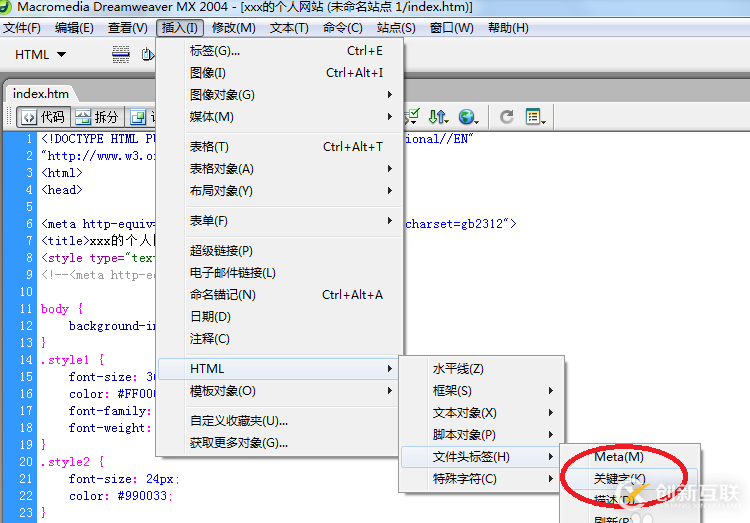The width and height of the screenshot is (750, 523).
Task: Choose 自定义收藏夹(U)... menu item
Action: 280,421
